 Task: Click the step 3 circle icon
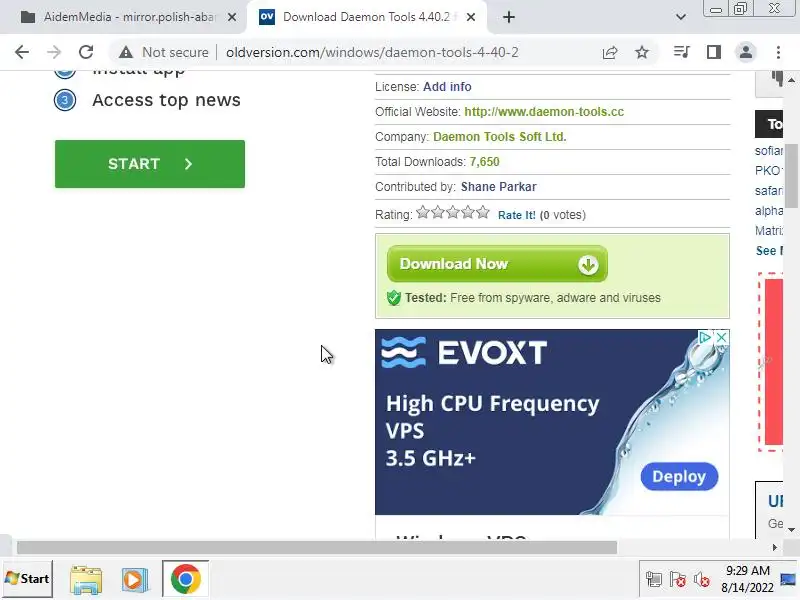coord(65,100)
